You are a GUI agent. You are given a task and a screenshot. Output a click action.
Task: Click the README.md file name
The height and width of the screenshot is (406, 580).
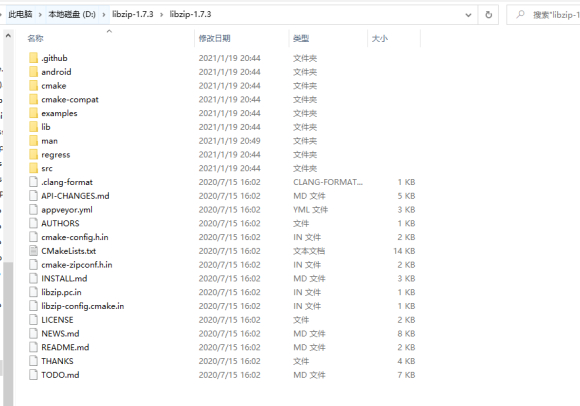coord(65,347)
